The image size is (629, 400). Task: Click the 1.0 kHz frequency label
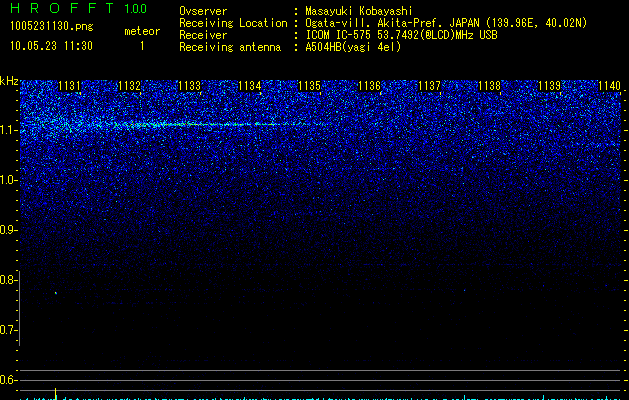(8, 180)
